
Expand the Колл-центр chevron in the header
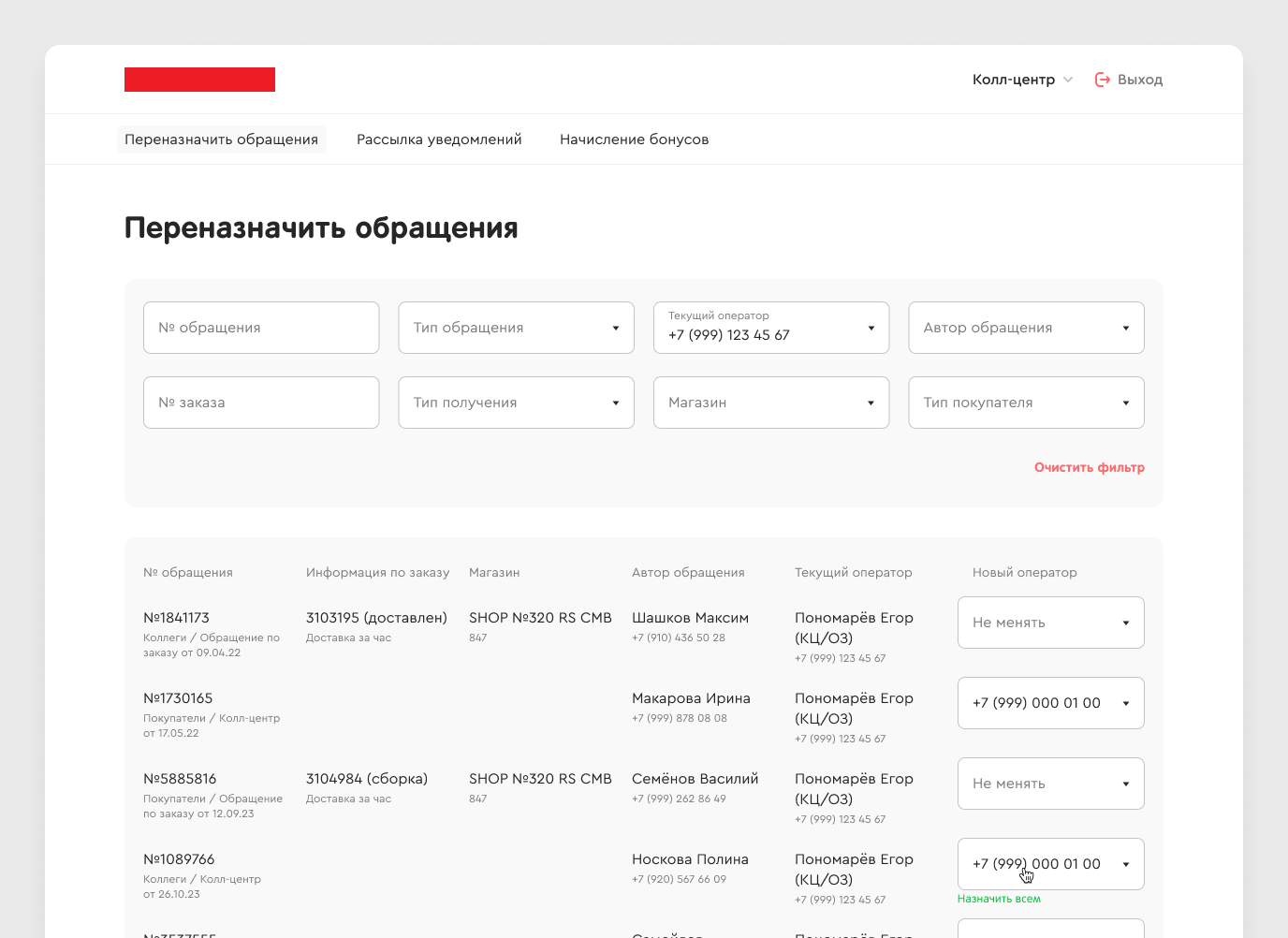point(1068,80)
